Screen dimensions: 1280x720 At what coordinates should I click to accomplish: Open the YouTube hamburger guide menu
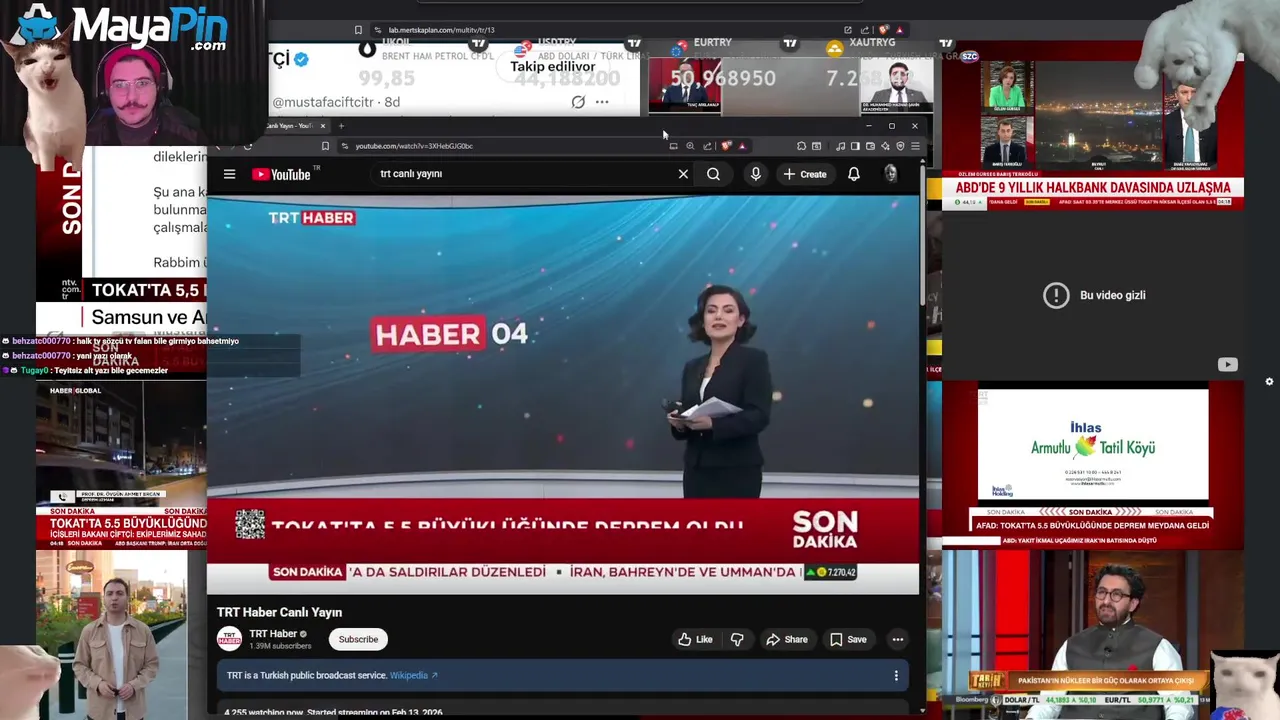pyautogui.click(x=229, y=174)
